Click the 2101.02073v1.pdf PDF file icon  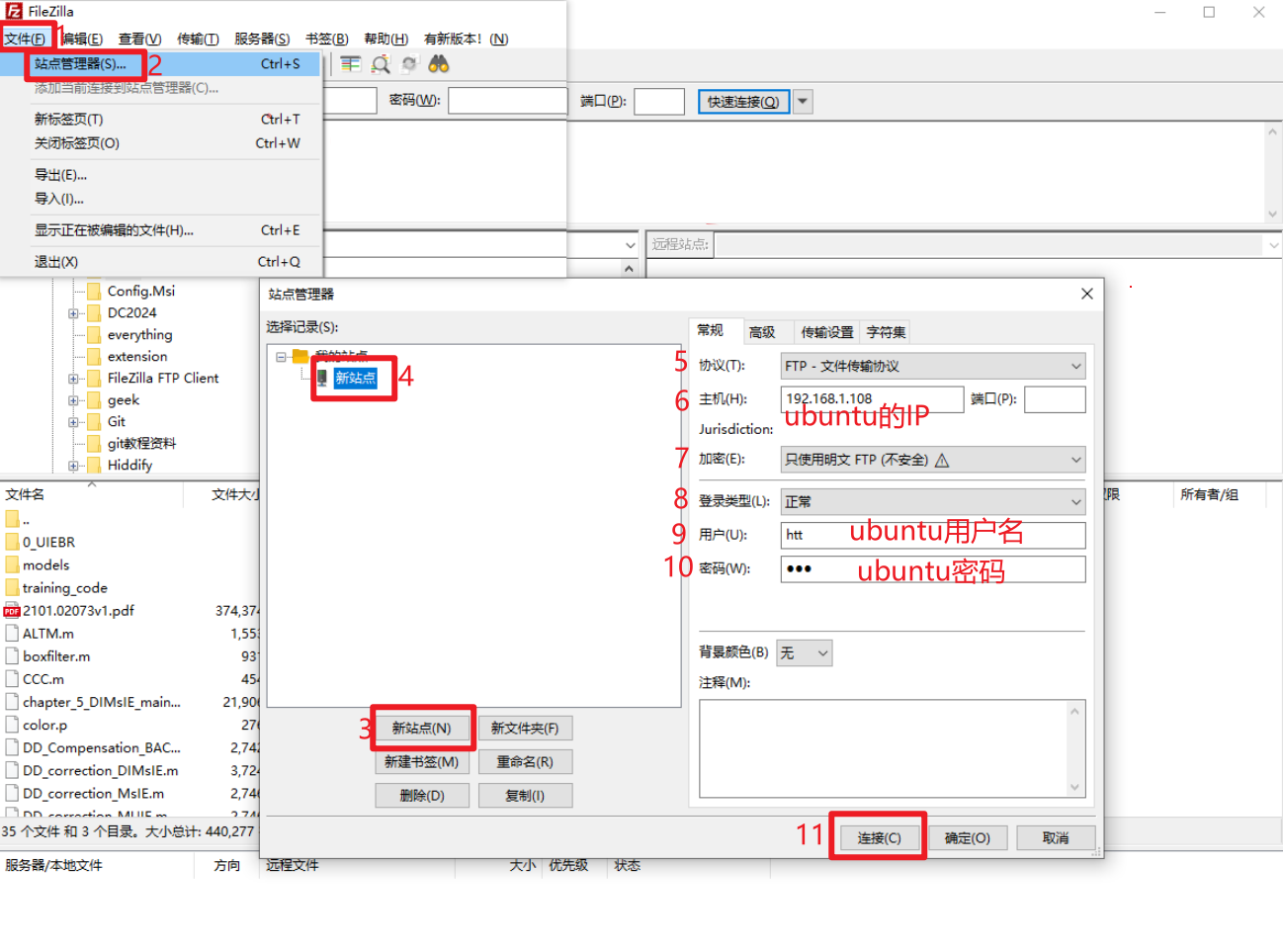click(x=12, y=611)
